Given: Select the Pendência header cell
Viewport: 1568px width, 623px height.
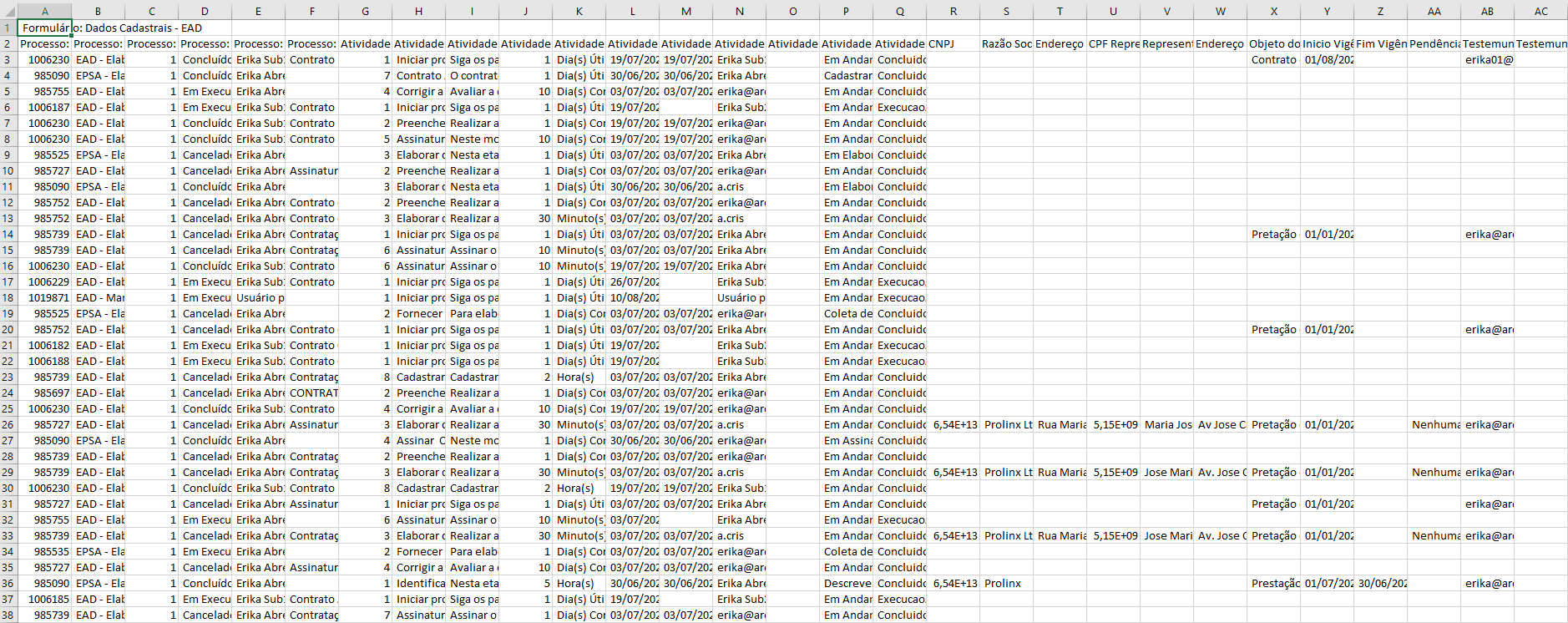Looking at the screenshot, I should pyautogui.click(x=1434, y=43).
